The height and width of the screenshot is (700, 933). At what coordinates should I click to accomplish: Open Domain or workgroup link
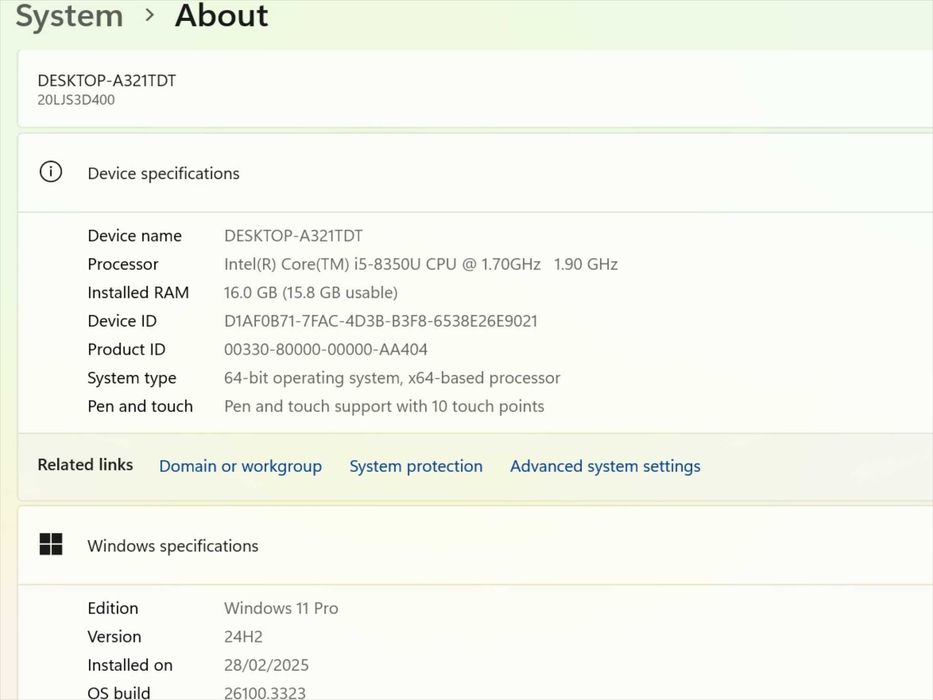point(240,466)
